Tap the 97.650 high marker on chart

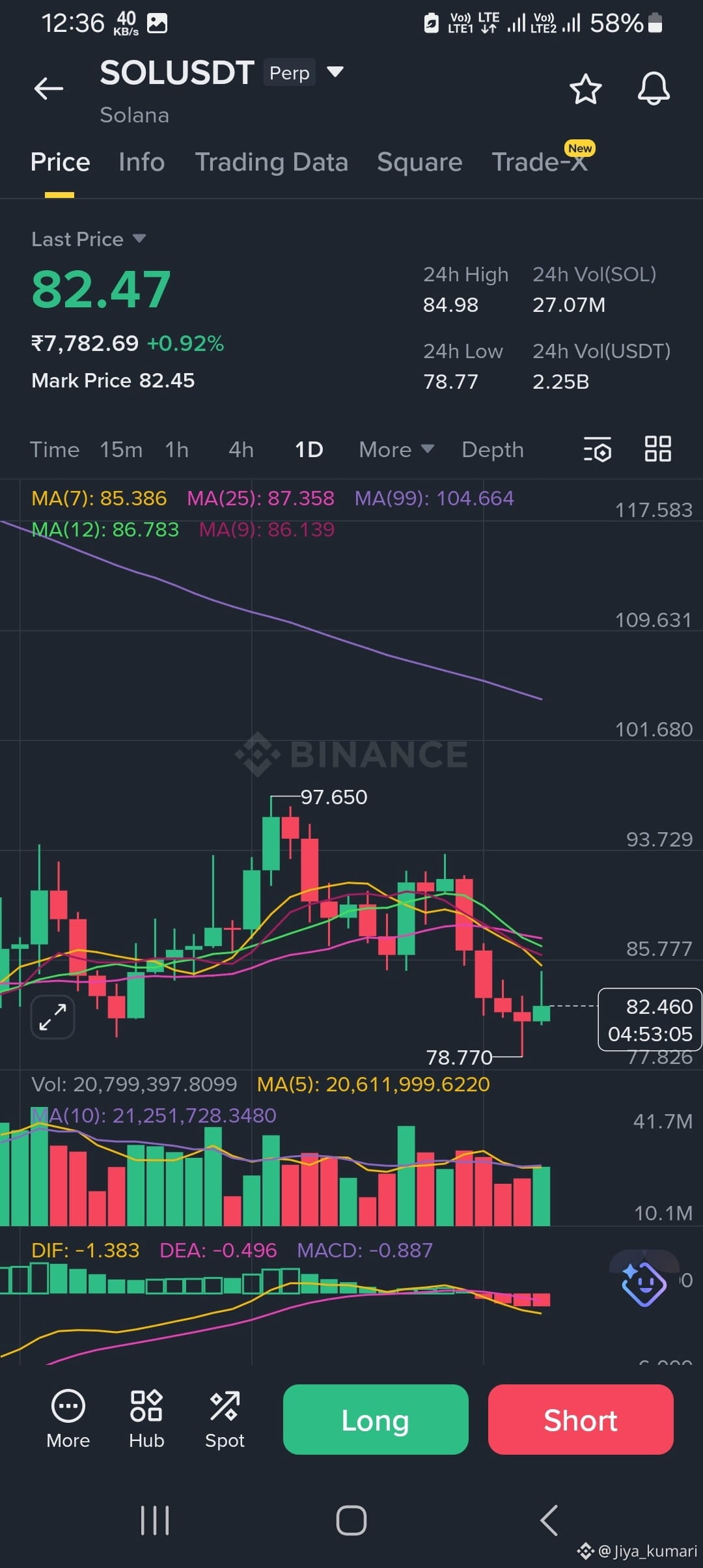pos(334,797)
